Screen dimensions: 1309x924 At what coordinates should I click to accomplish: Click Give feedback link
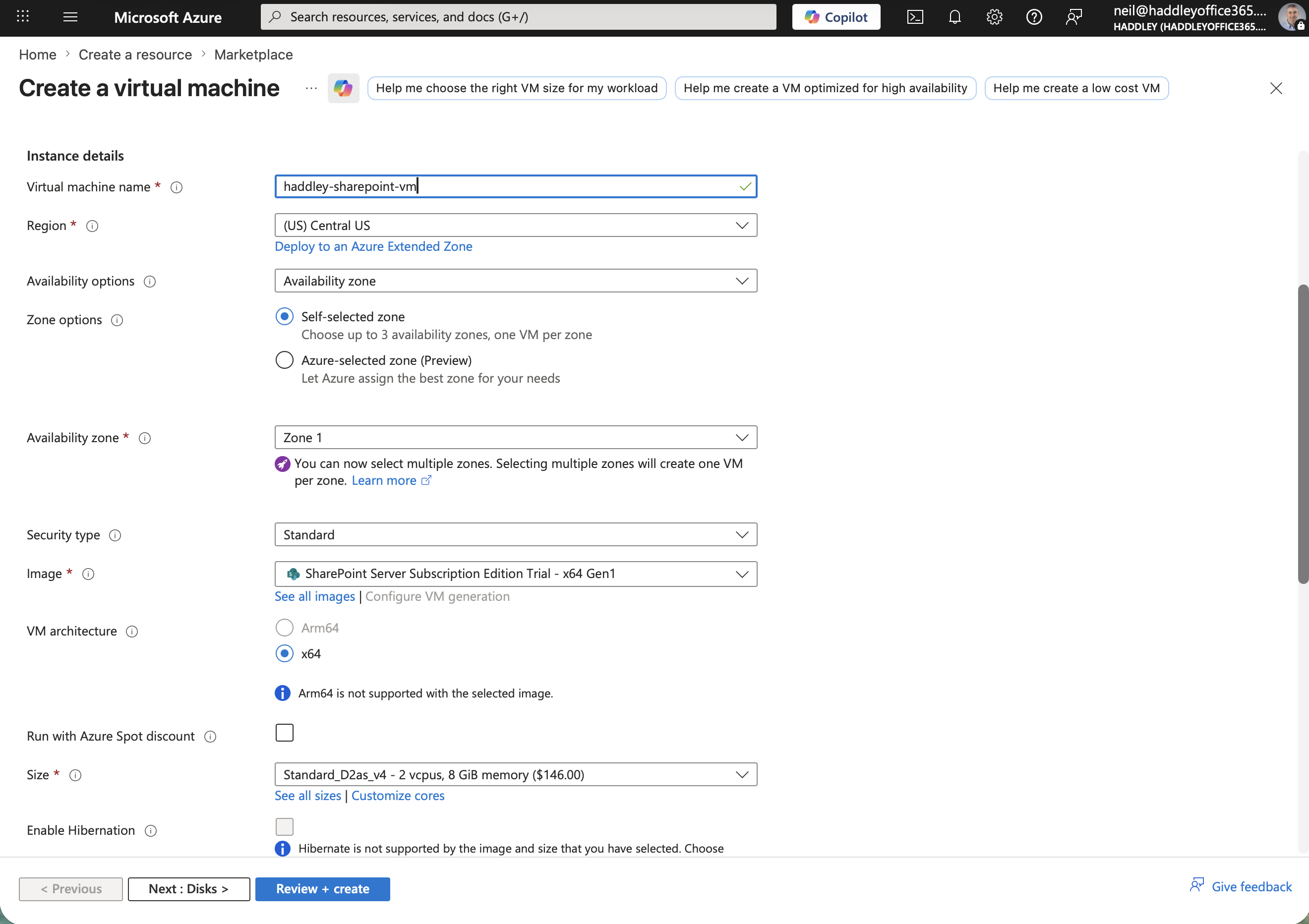pyautogui.click(x=1241, y=886)
